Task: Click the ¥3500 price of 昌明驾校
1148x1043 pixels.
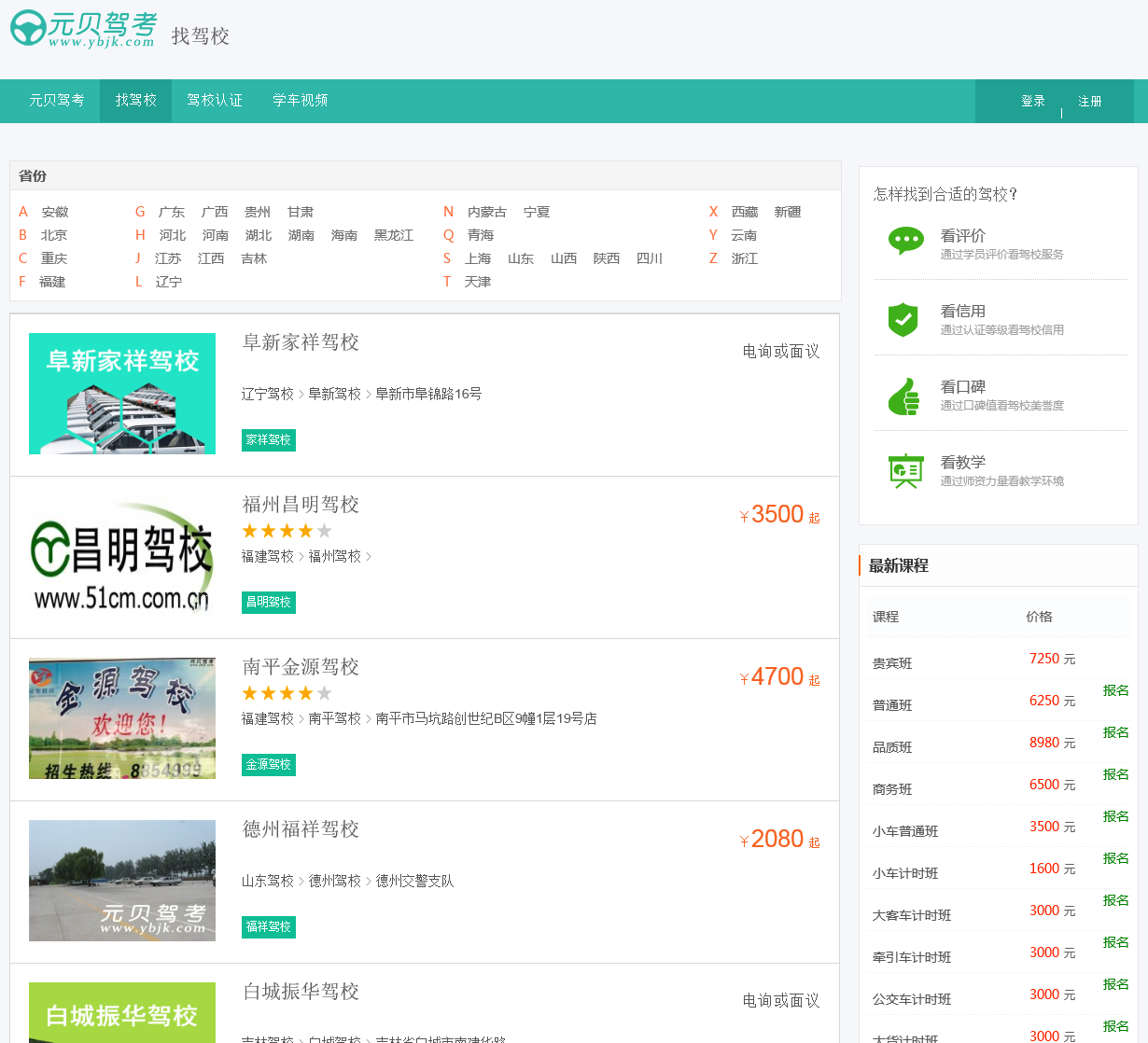Action: click(x=779, y=515)
